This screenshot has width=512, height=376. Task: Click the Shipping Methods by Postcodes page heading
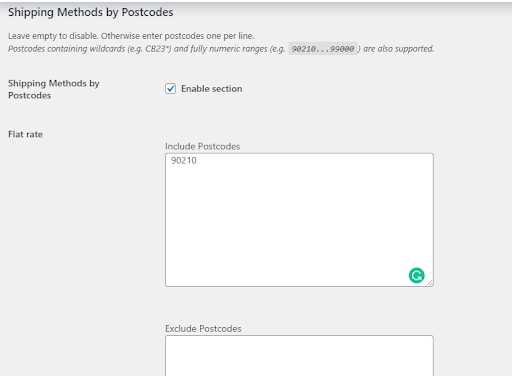[91, 12]
